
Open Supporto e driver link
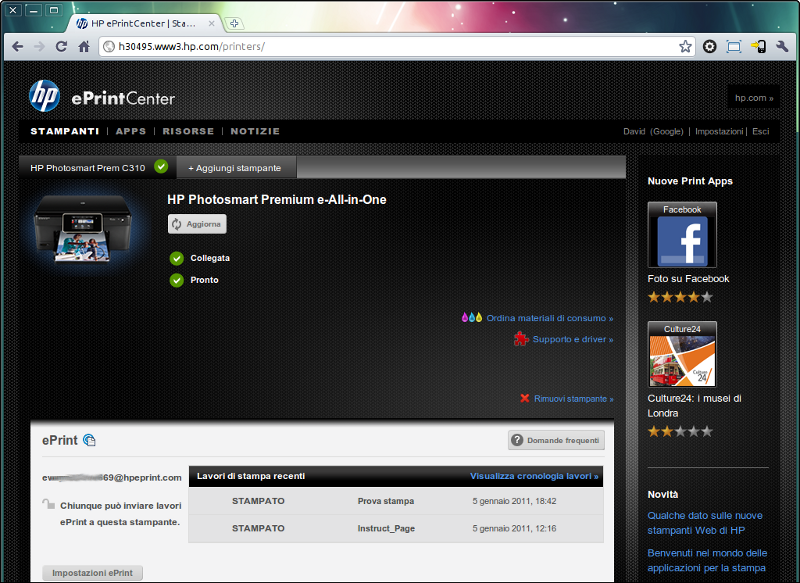pyautogui.click(x=573, y=339)
